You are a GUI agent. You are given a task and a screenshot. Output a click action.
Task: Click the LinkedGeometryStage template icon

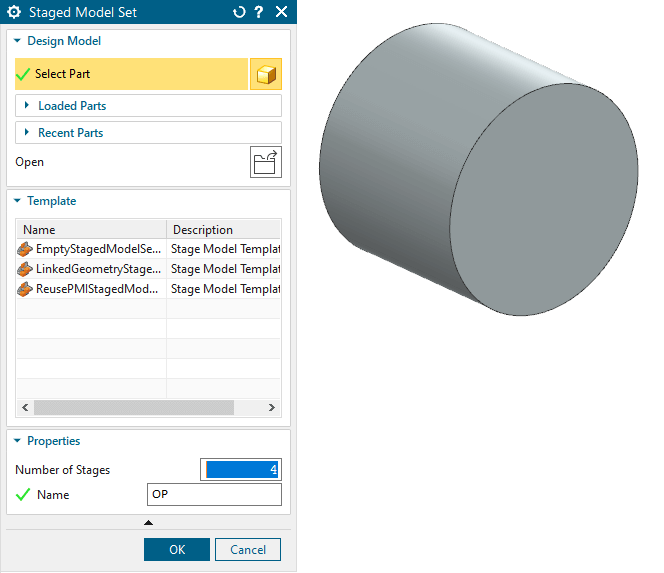tap(25, 269)
